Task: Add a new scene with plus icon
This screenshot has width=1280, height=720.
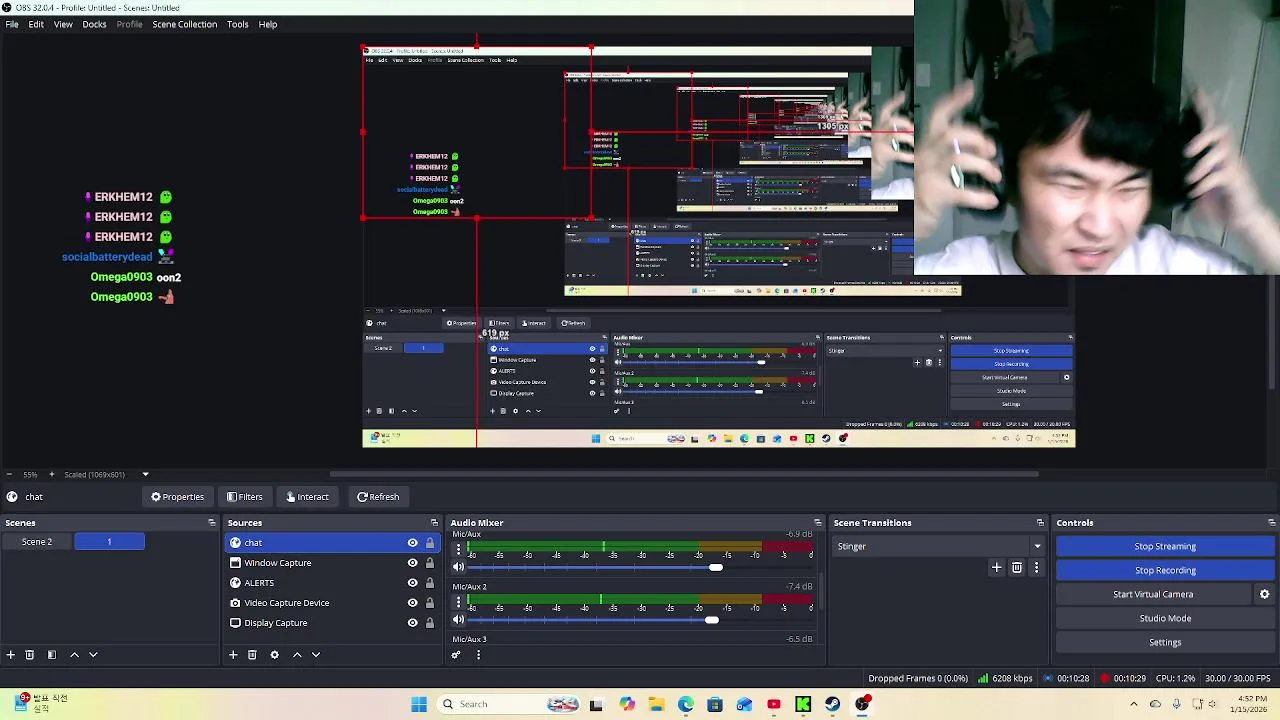Action: (10, 655)
